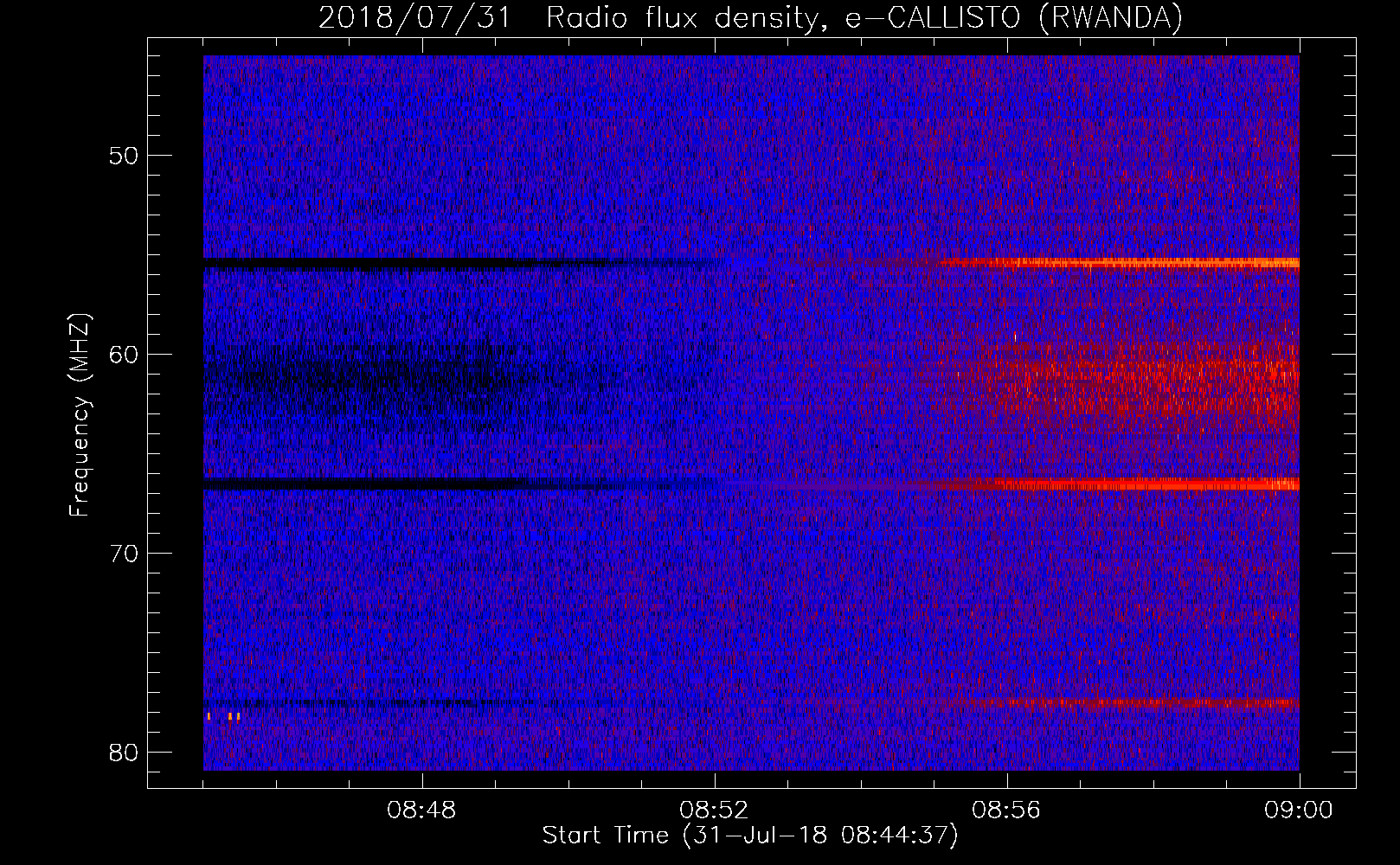Image resolution: width=1400 pixels, height=865 pixels.
Task: Click the Frequency (MHZ) axis label
Action: 79,415
